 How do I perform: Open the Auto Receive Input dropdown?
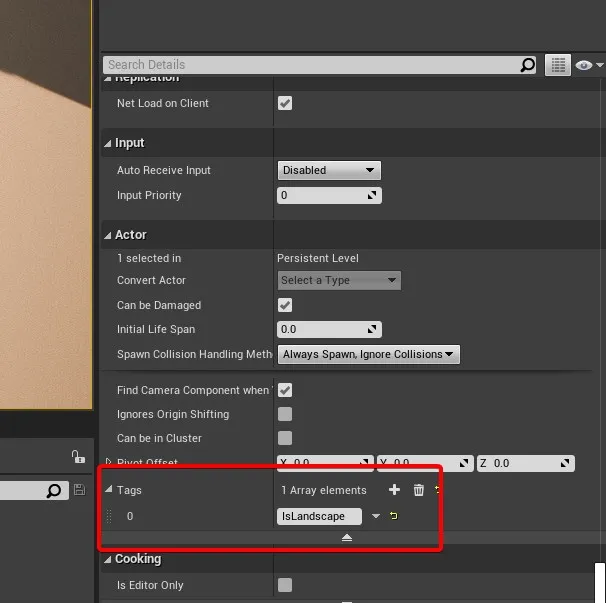(328, 170)
